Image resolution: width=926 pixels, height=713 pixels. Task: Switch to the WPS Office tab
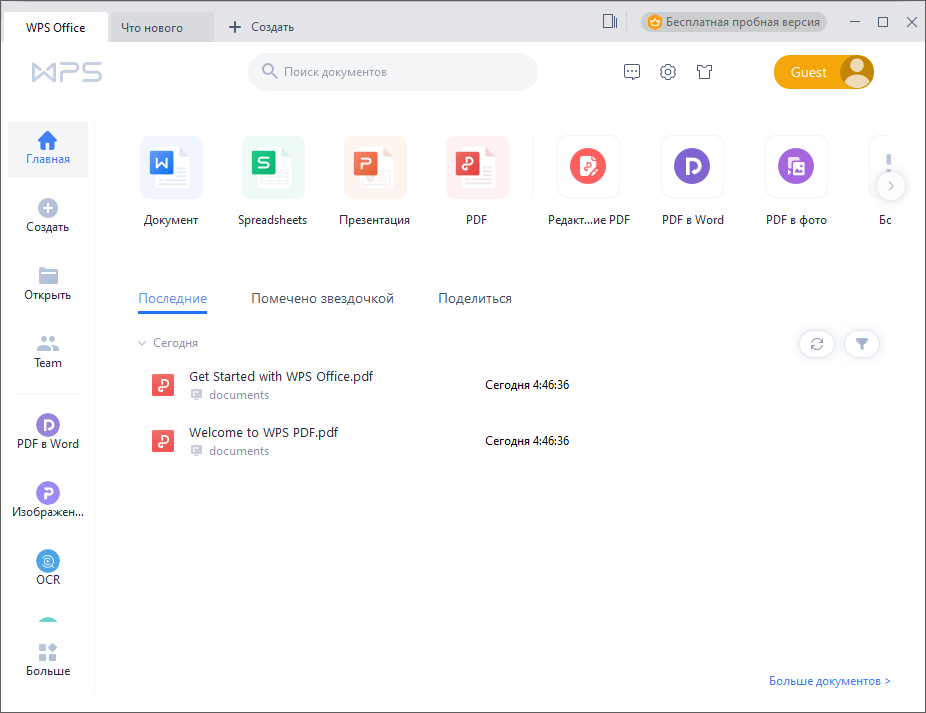coord(56,28)
